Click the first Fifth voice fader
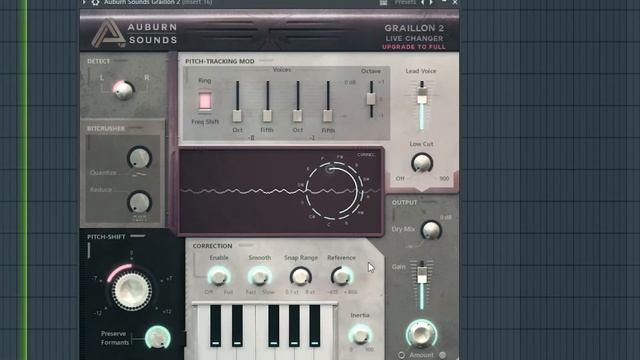 tap(267, 116)
